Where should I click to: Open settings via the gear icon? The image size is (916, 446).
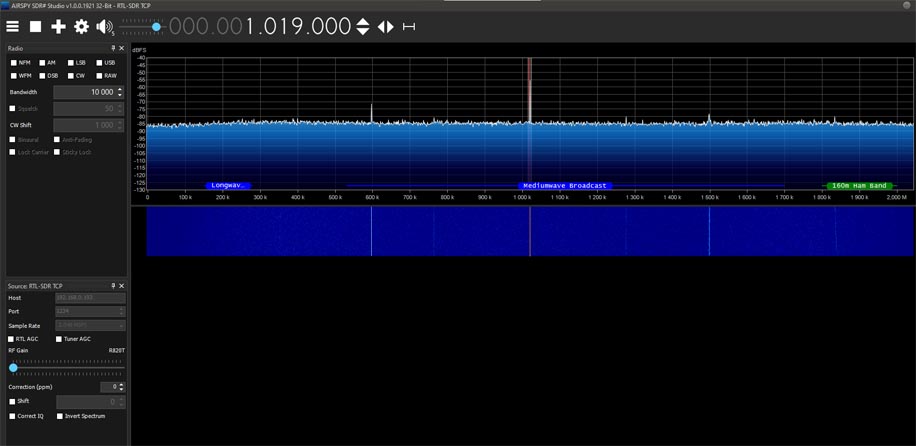tap(81, 27)
